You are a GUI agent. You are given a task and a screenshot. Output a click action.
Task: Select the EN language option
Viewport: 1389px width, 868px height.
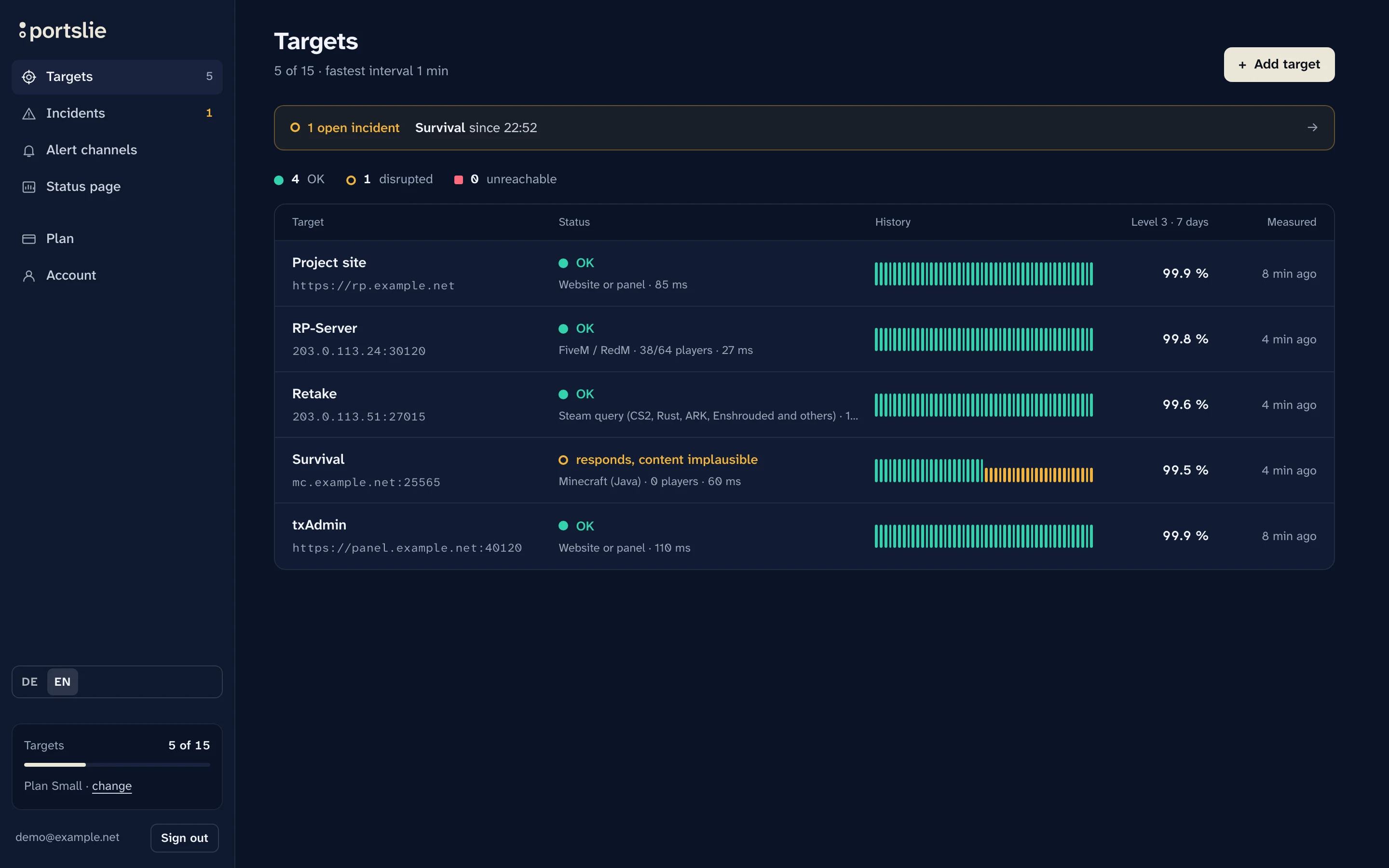pos(63,682)
